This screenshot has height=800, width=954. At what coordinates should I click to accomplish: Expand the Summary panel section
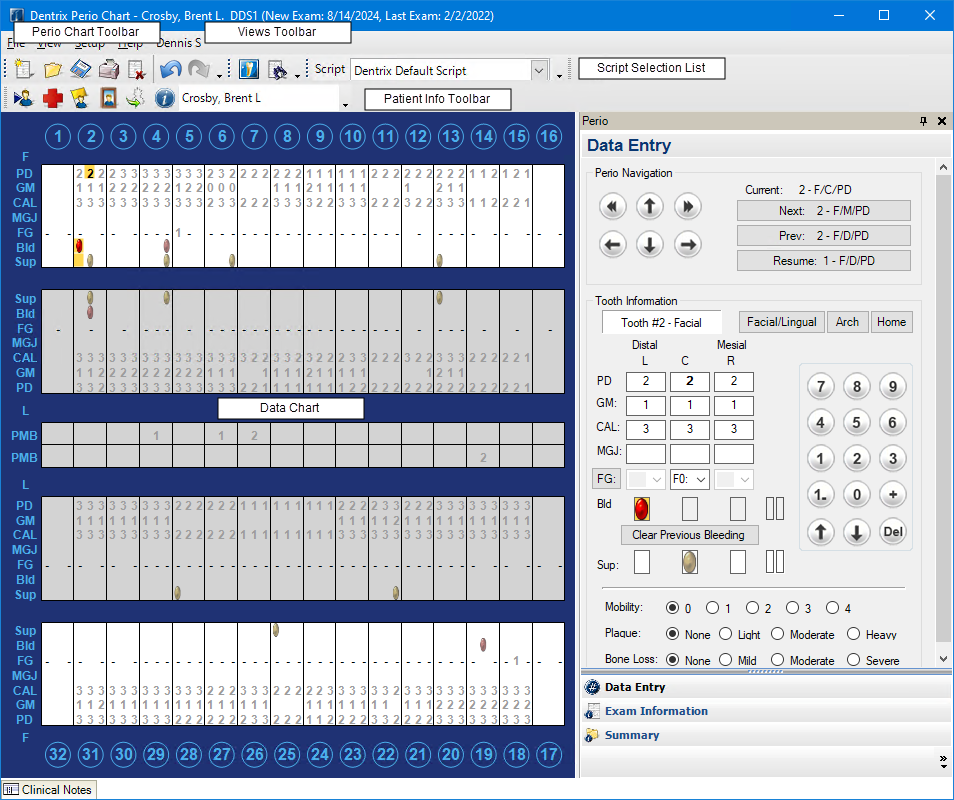632,735
